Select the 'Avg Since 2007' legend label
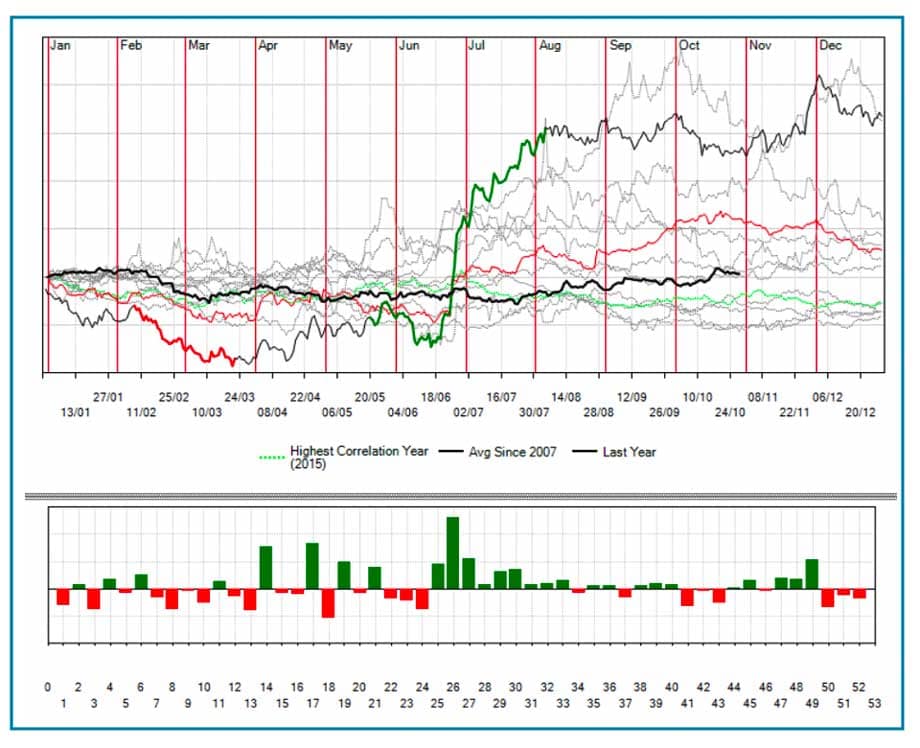Screen dimensions: 920x748 [512, 452]
